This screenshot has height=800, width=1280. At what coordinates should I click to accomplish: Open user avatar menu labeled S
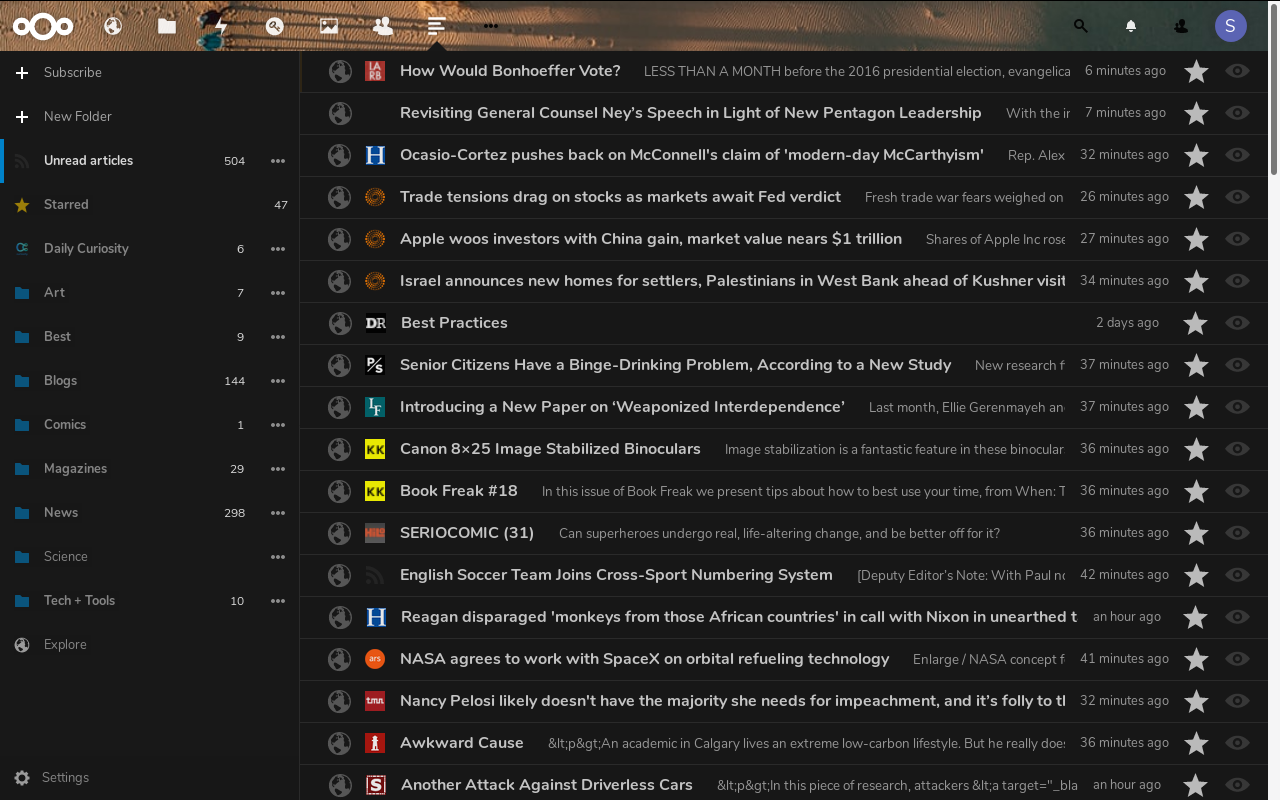coord(1230,26)
